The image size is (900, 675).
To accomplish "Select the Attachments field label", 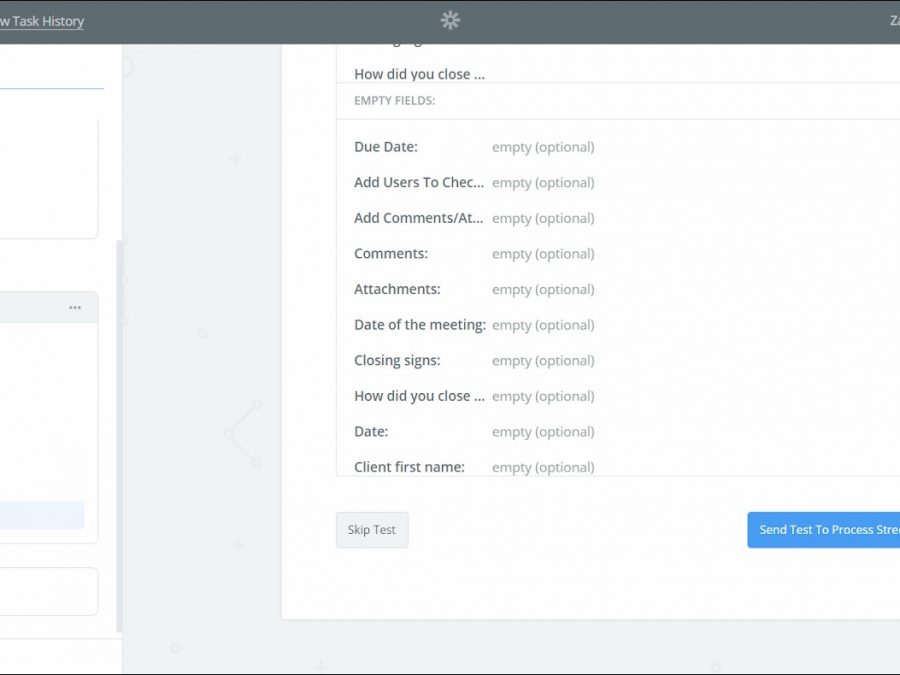I will tap(397, 289).
